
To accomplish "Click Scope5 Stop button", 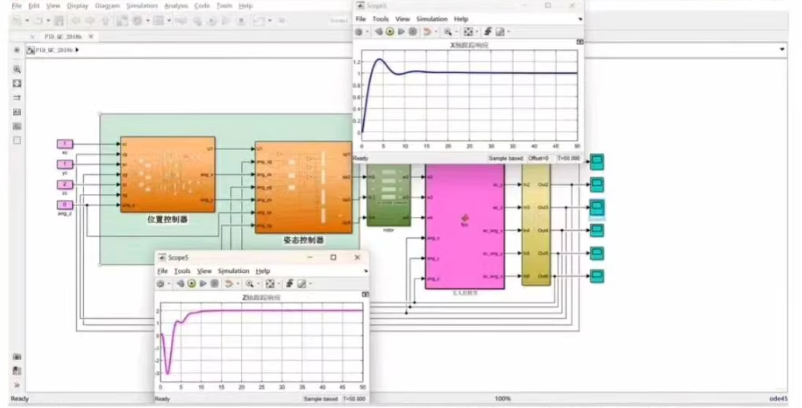I will (215, 284).
